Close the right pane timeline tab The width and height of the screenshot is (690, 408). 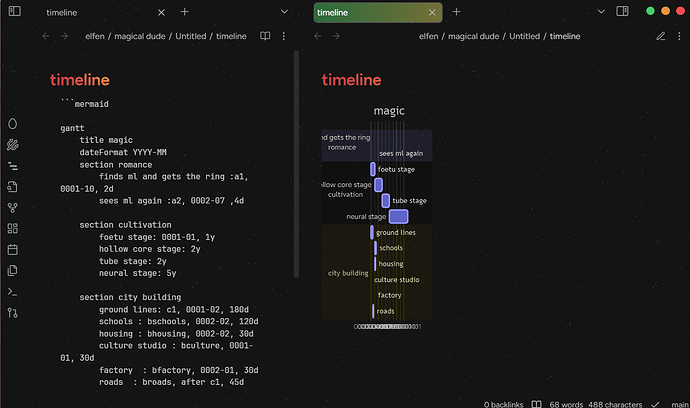[432, 13]
